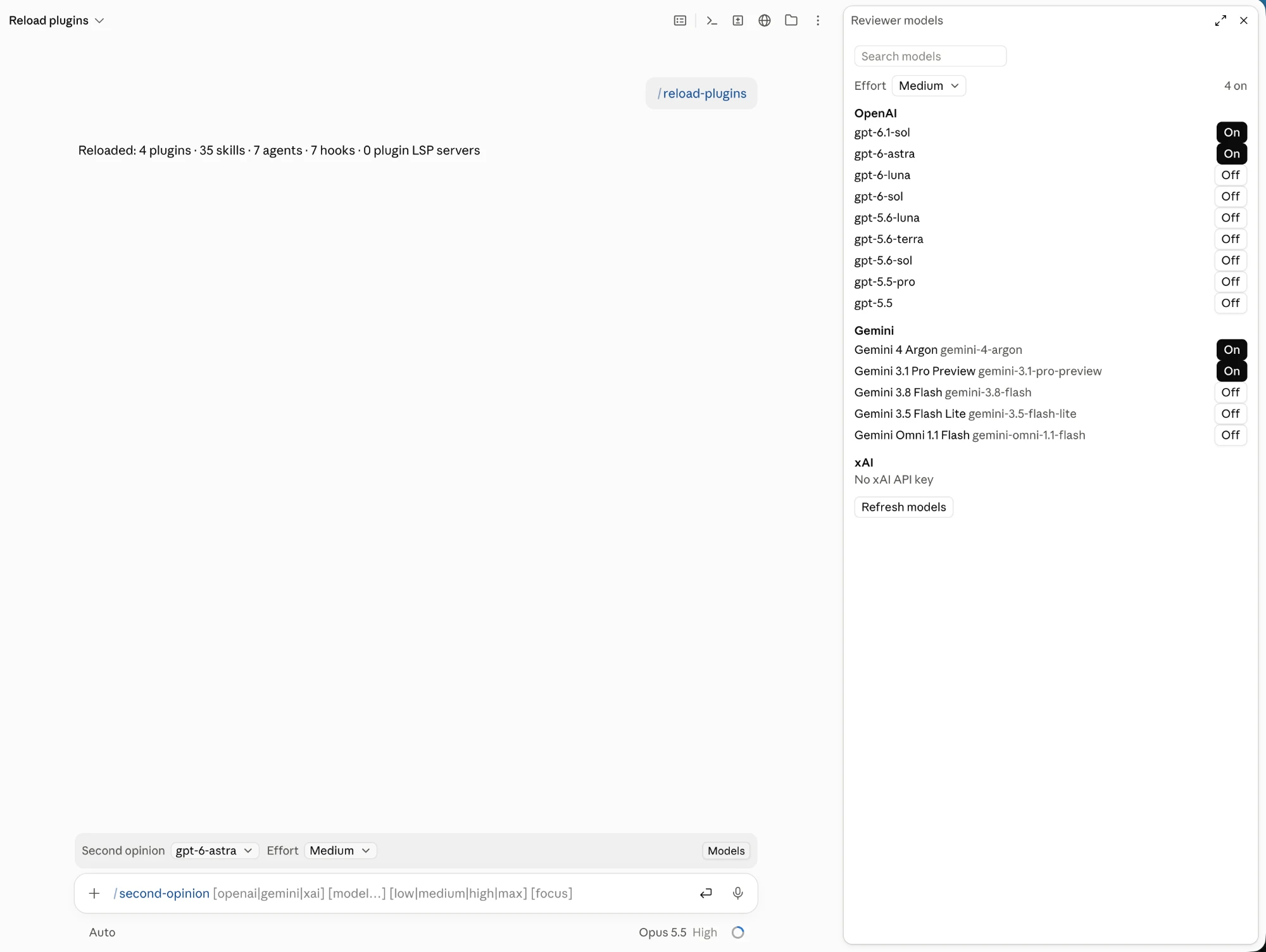Open the globe browser icon
Viewport: 1266px width, 952px height.
(765, 20)
